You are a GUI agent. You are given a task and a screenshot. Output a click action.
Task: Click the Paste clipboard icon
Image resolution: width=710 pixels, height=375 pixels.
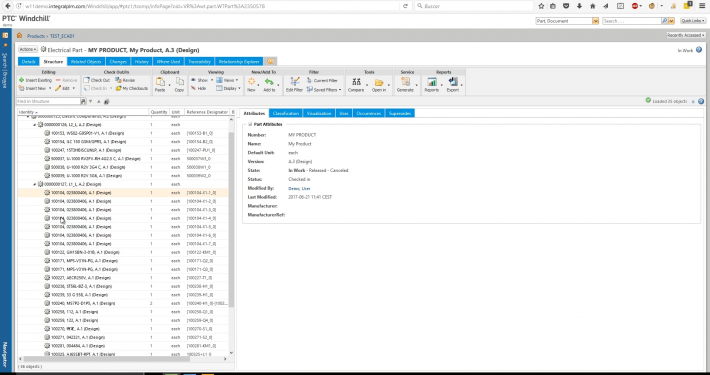point(160,82)
